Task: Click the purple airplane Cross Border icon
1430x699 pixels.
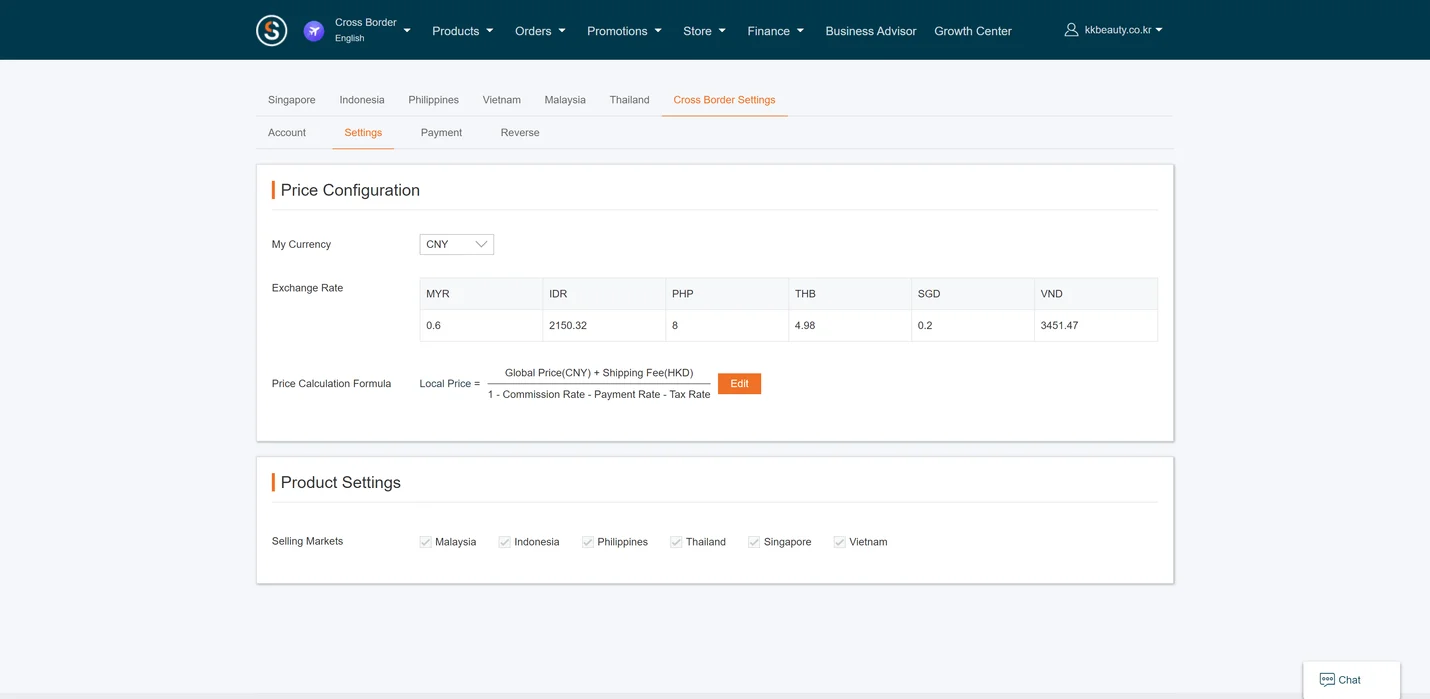Action: click(x=314, y=31)
